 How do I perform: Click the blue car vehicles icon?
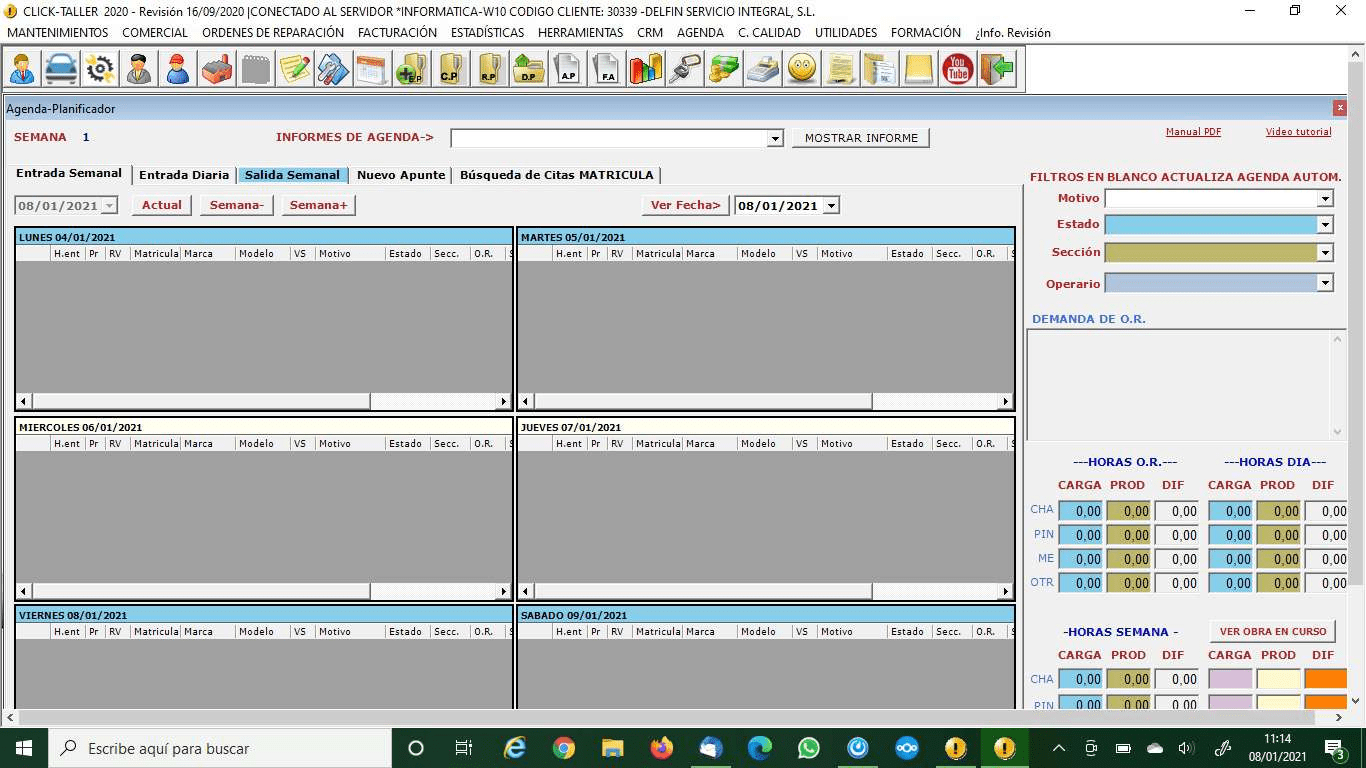pos(61,69)
